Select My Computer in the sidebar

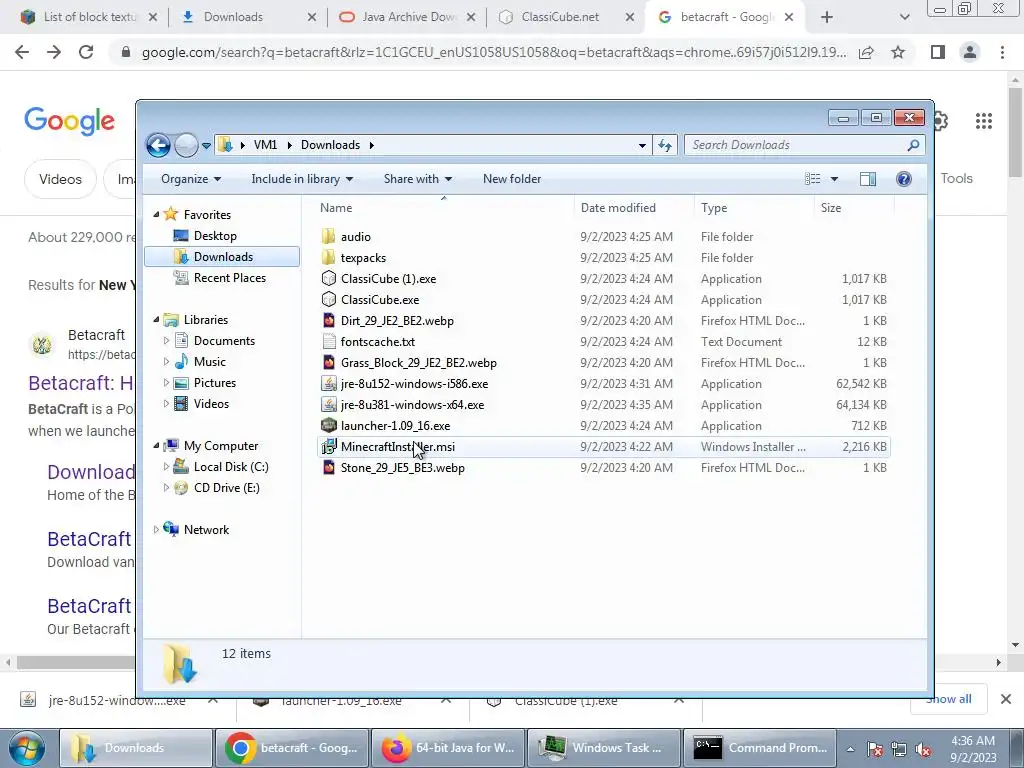[x=220, y=446]
